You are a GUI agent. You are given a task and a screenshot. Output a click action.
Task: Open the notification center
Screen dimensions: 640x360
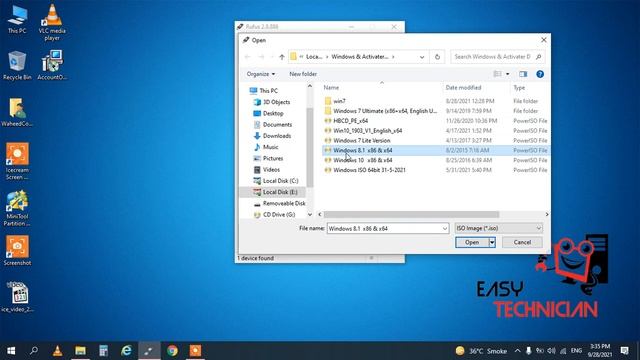click(x=624, y=351)
